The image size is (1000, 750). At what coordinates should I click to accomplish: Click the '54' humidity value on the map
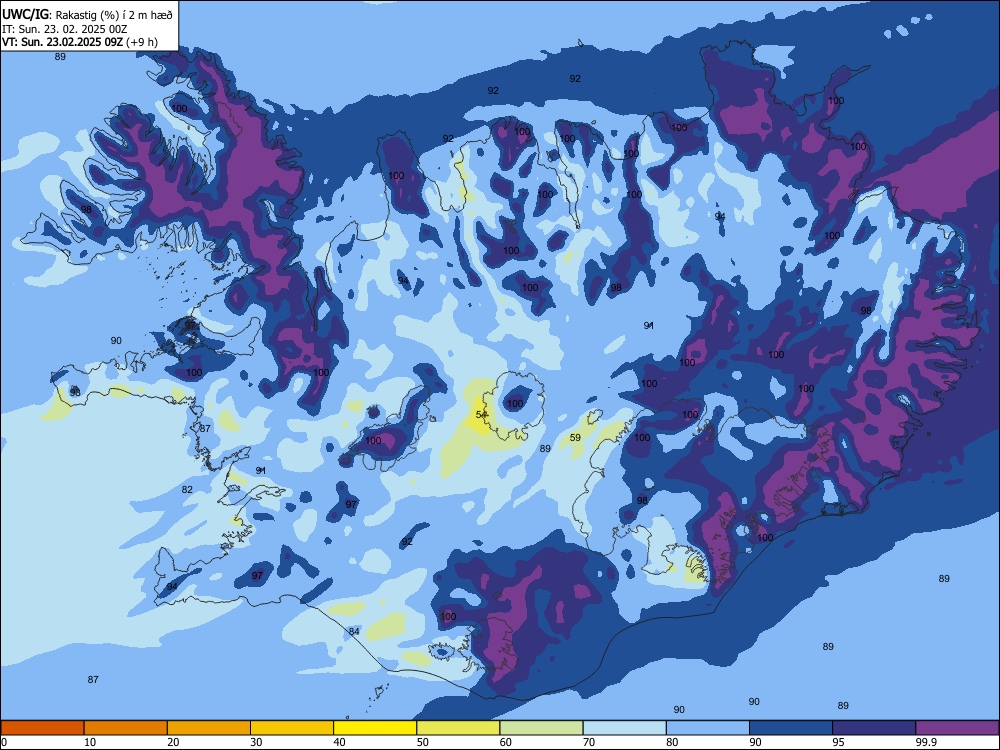[482, 415]
